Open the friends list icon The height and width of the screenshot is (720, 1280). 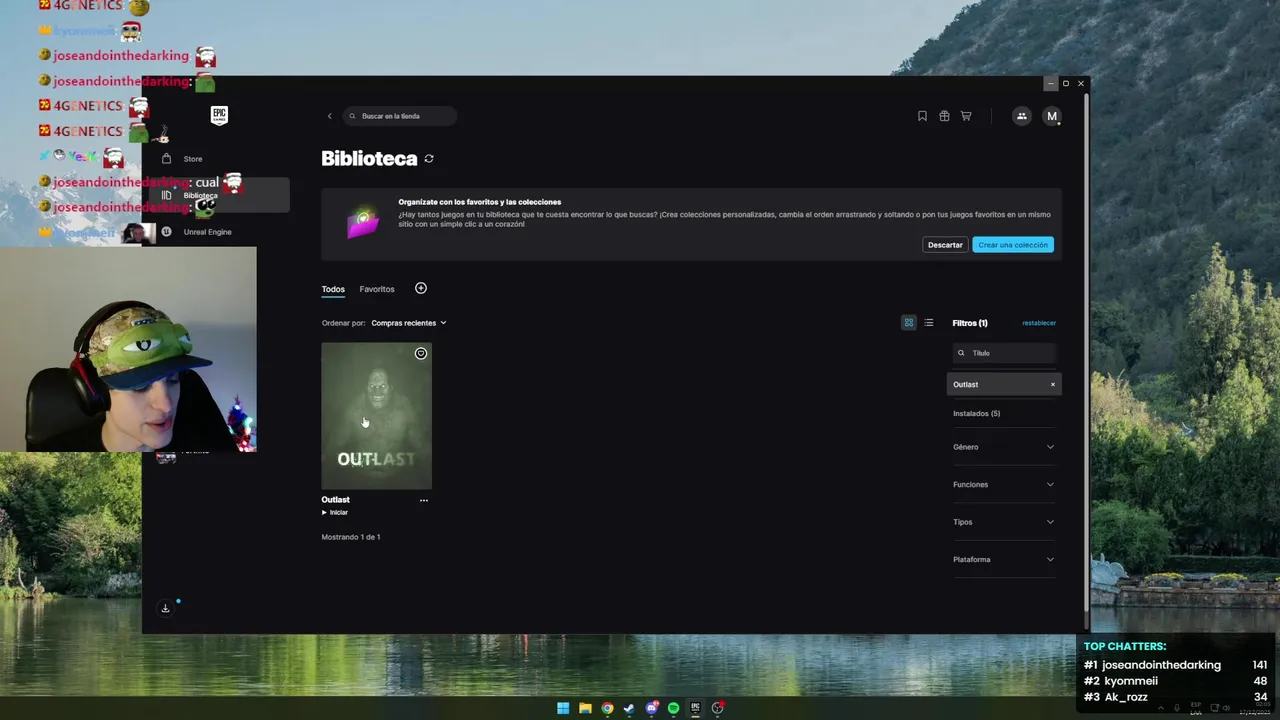tap(1021, 116)
